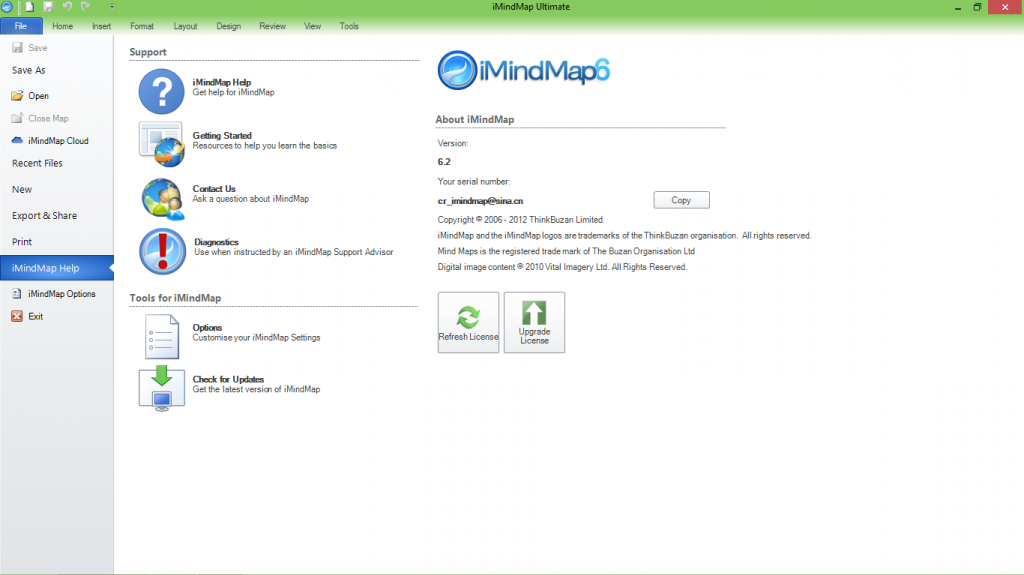Switch to the View tab

(312, 26)
